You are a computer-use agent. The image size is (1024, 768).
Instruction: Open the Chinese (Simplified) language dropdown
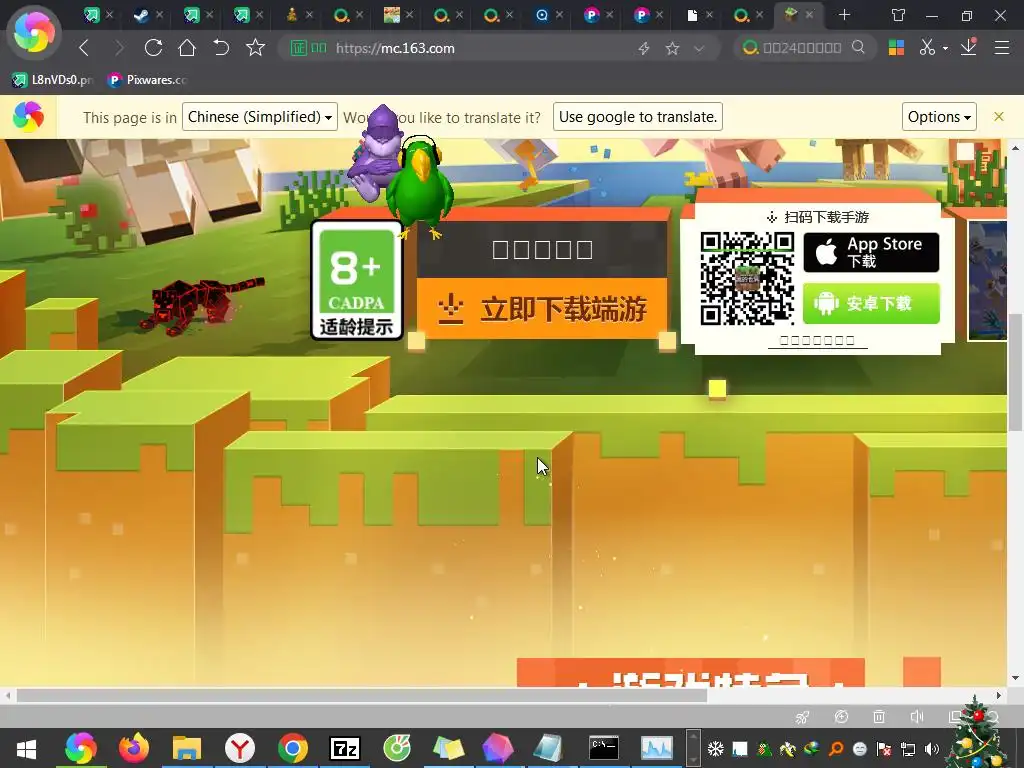[260, 117]
